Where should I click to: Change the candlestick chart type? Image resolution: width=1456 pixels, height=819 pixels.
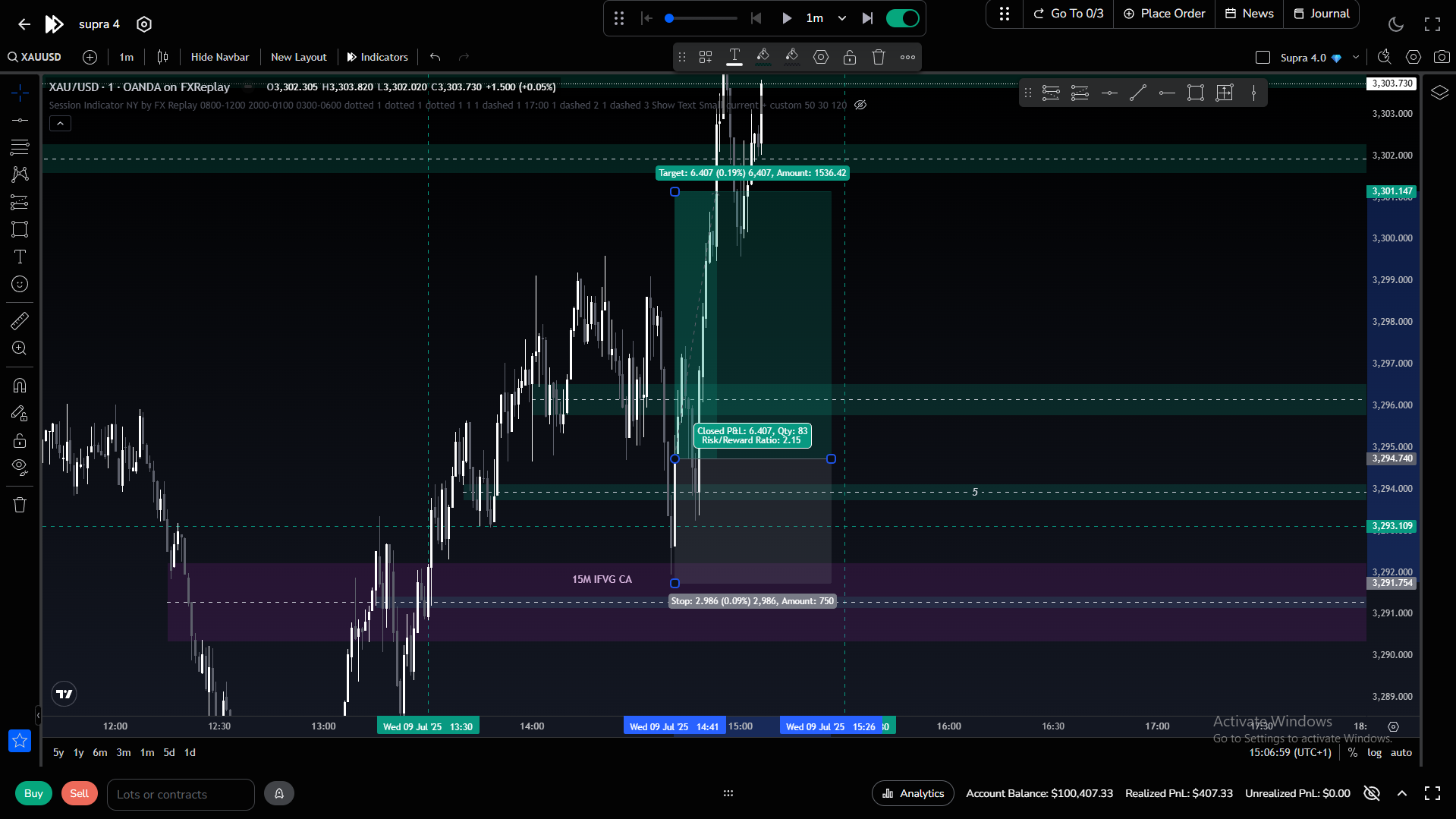point(162,57)
